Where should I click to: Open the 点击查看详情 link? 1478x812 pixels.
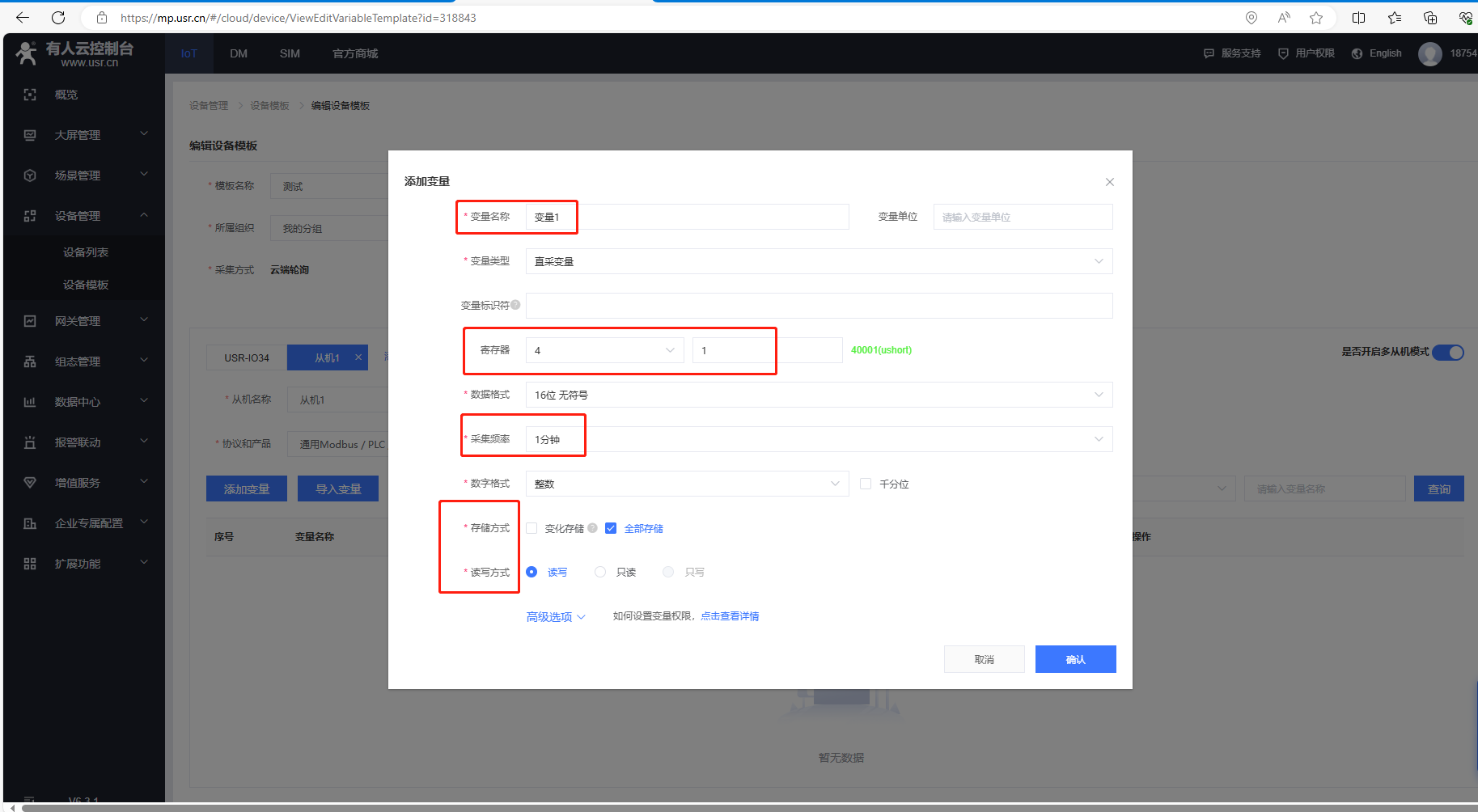(x=730, y=616)
